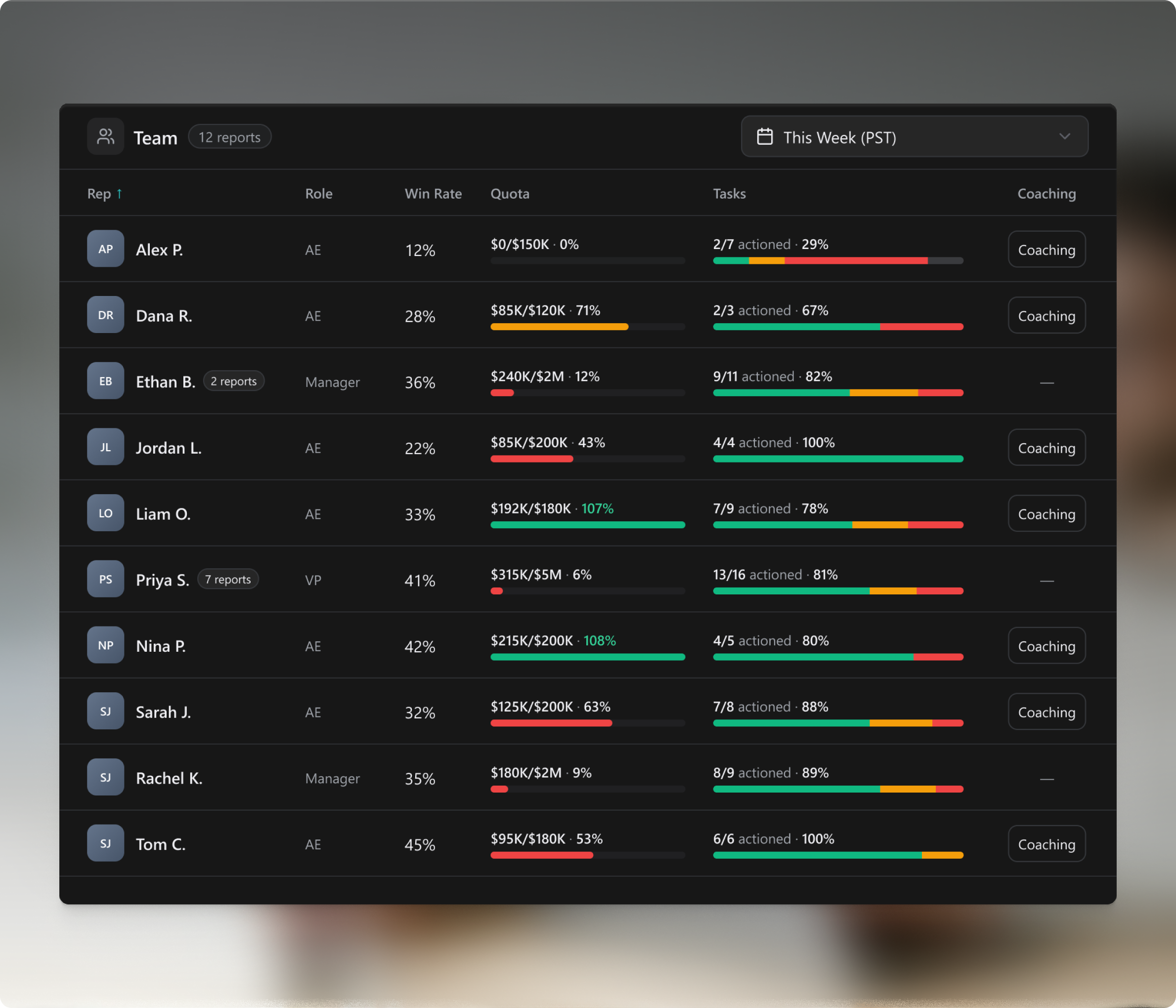Viewport: 1176px width, 1008px height.
Task: Click the EB avatar for Ethan B.
Action: point(106,380)
